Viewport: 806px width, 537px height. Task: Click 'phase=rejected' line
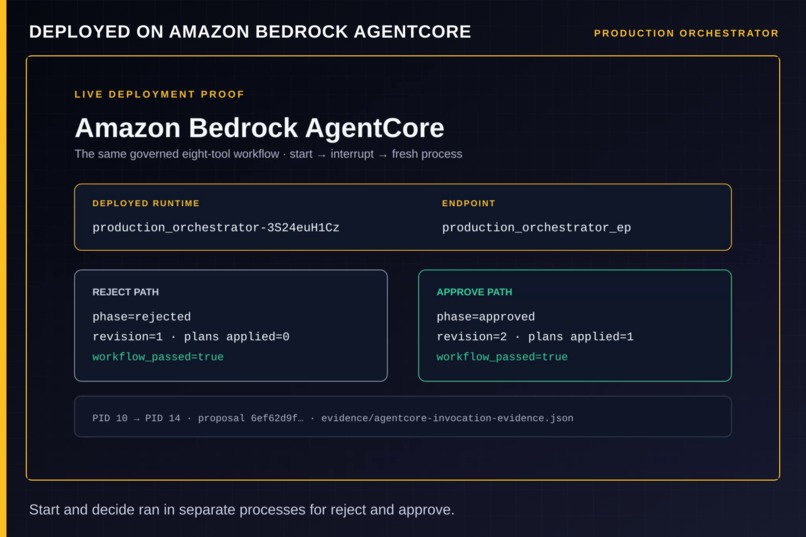[141, 317]
